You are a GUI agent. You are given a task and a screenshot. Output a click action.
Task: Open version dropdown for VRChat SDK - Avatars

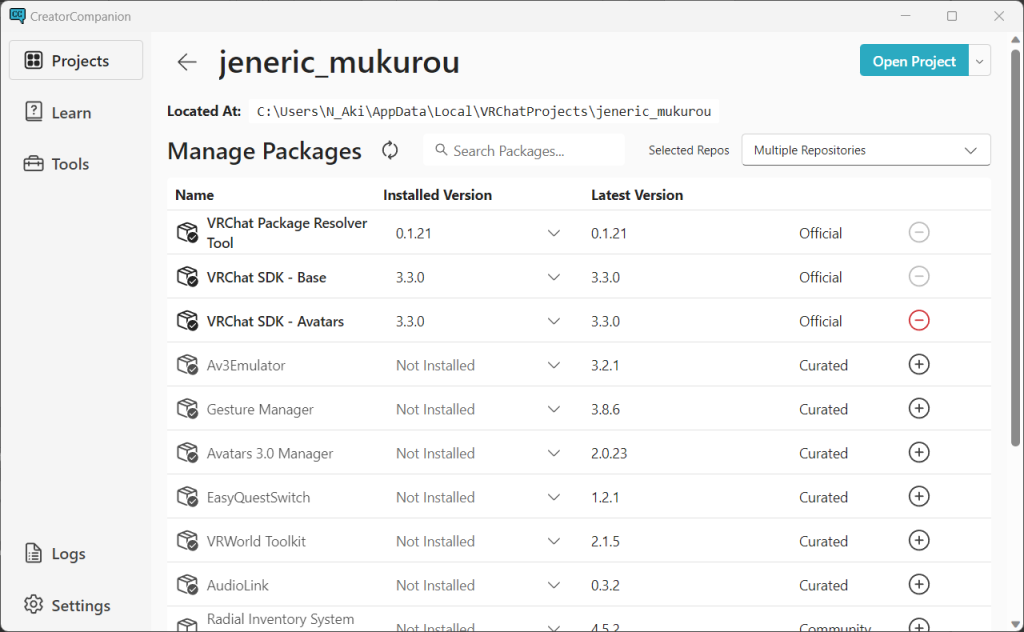click(554, 321)
